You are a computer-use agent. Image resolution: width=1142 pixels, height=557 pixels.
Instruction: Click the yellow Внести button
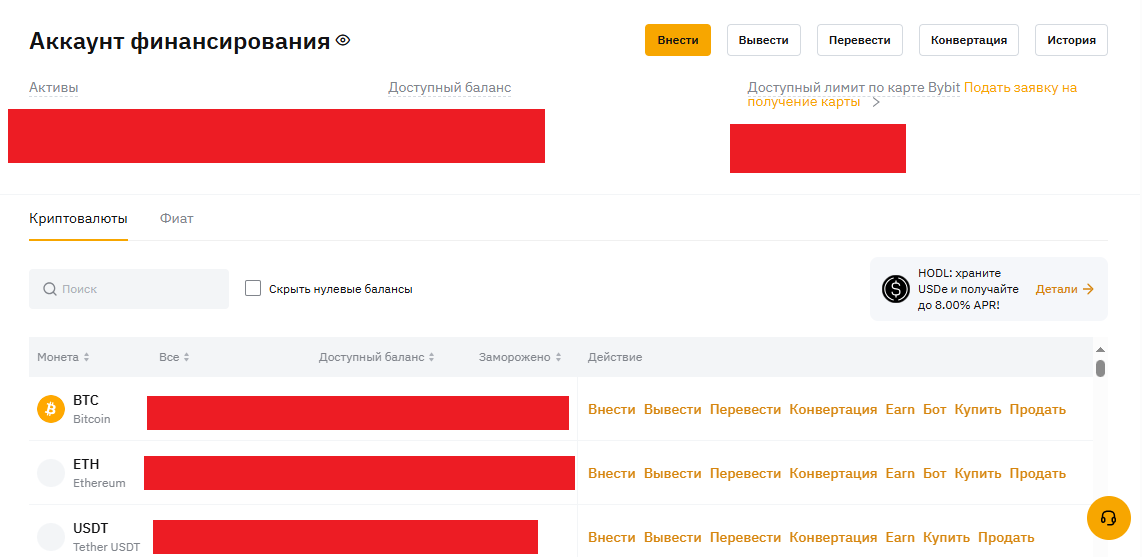click(677, 40)
